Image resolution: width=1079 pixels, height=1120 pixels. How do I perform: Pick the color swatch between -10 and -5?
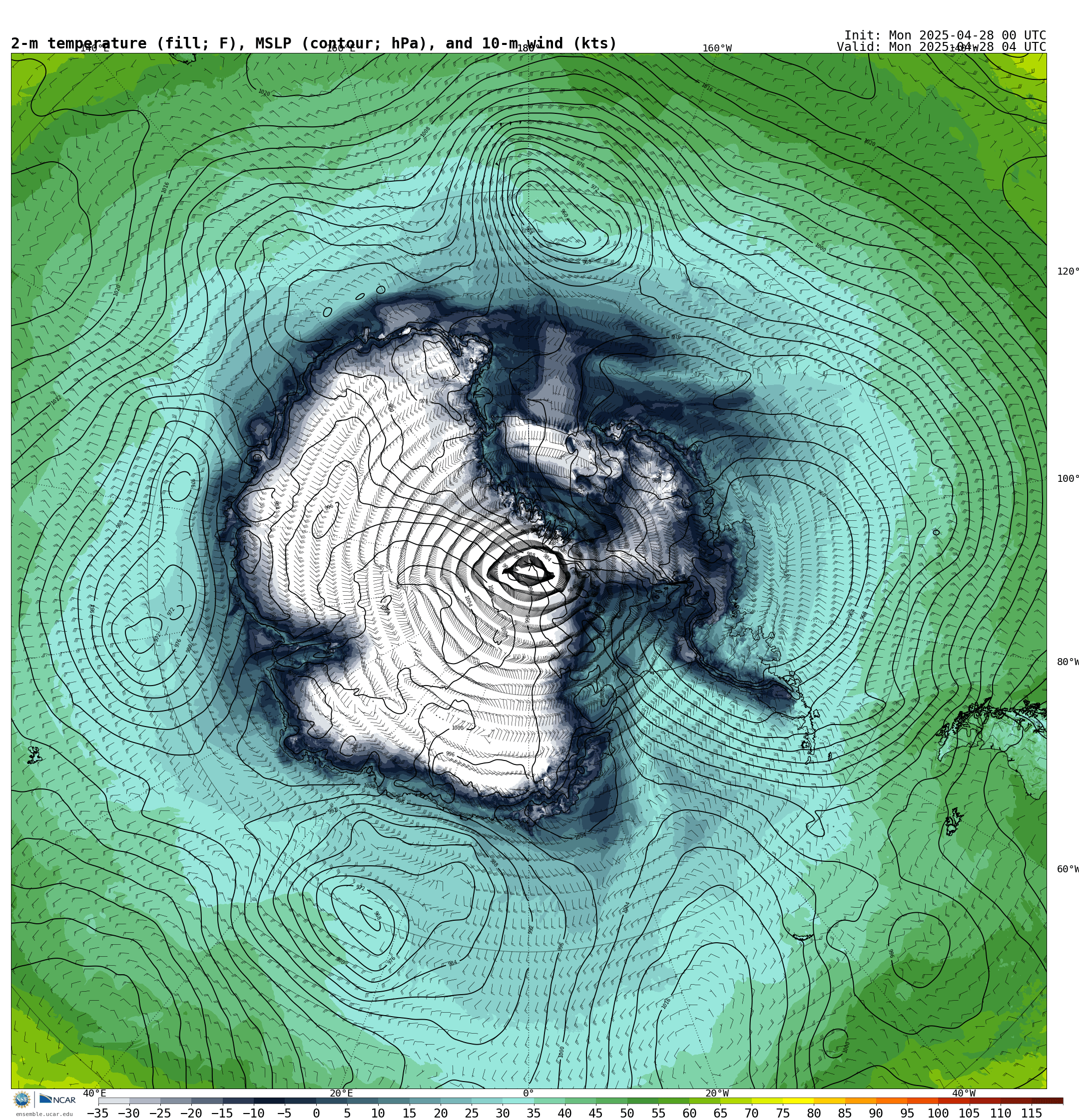269,1101
